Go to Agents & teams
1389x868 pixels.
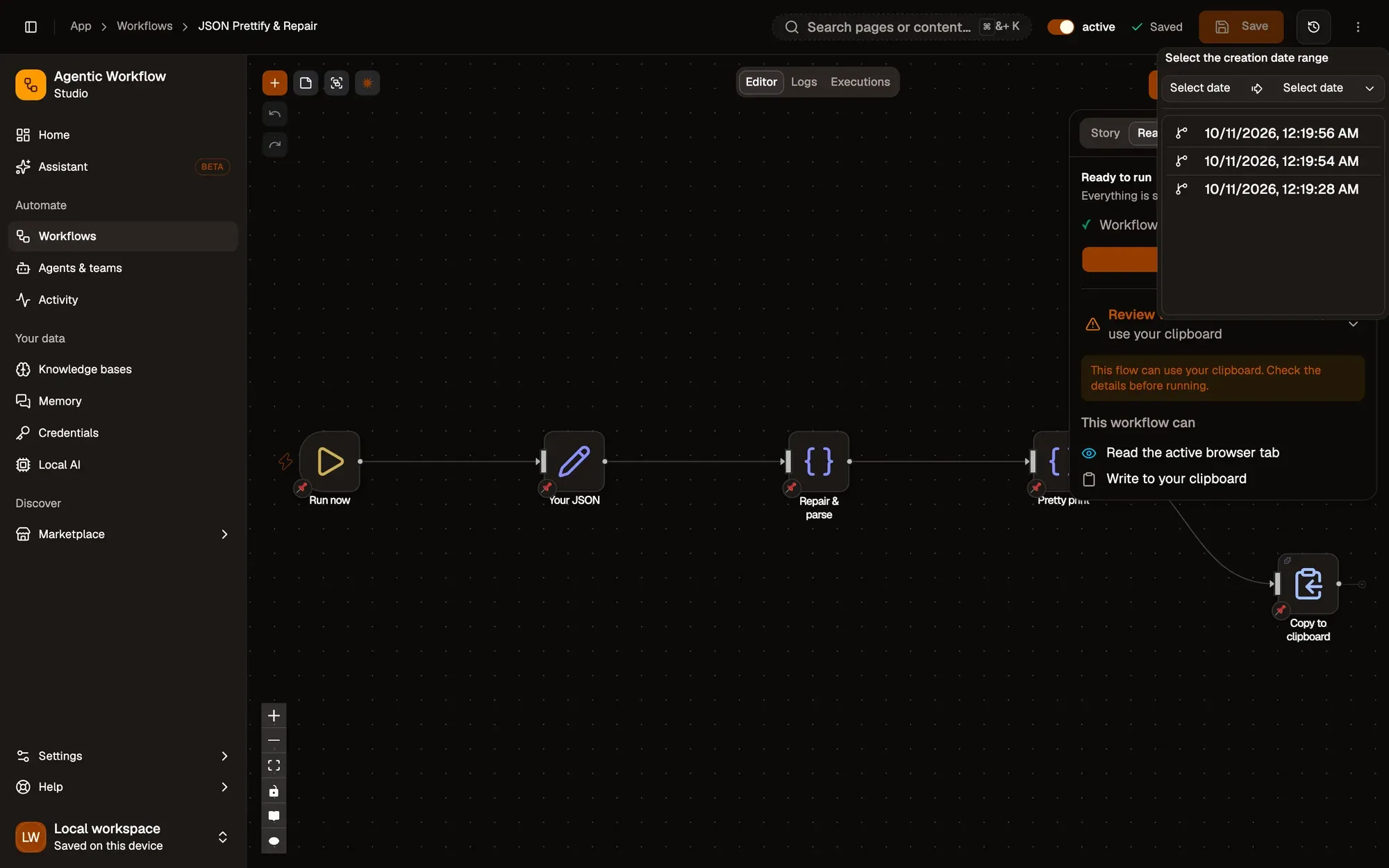(123, 268)
